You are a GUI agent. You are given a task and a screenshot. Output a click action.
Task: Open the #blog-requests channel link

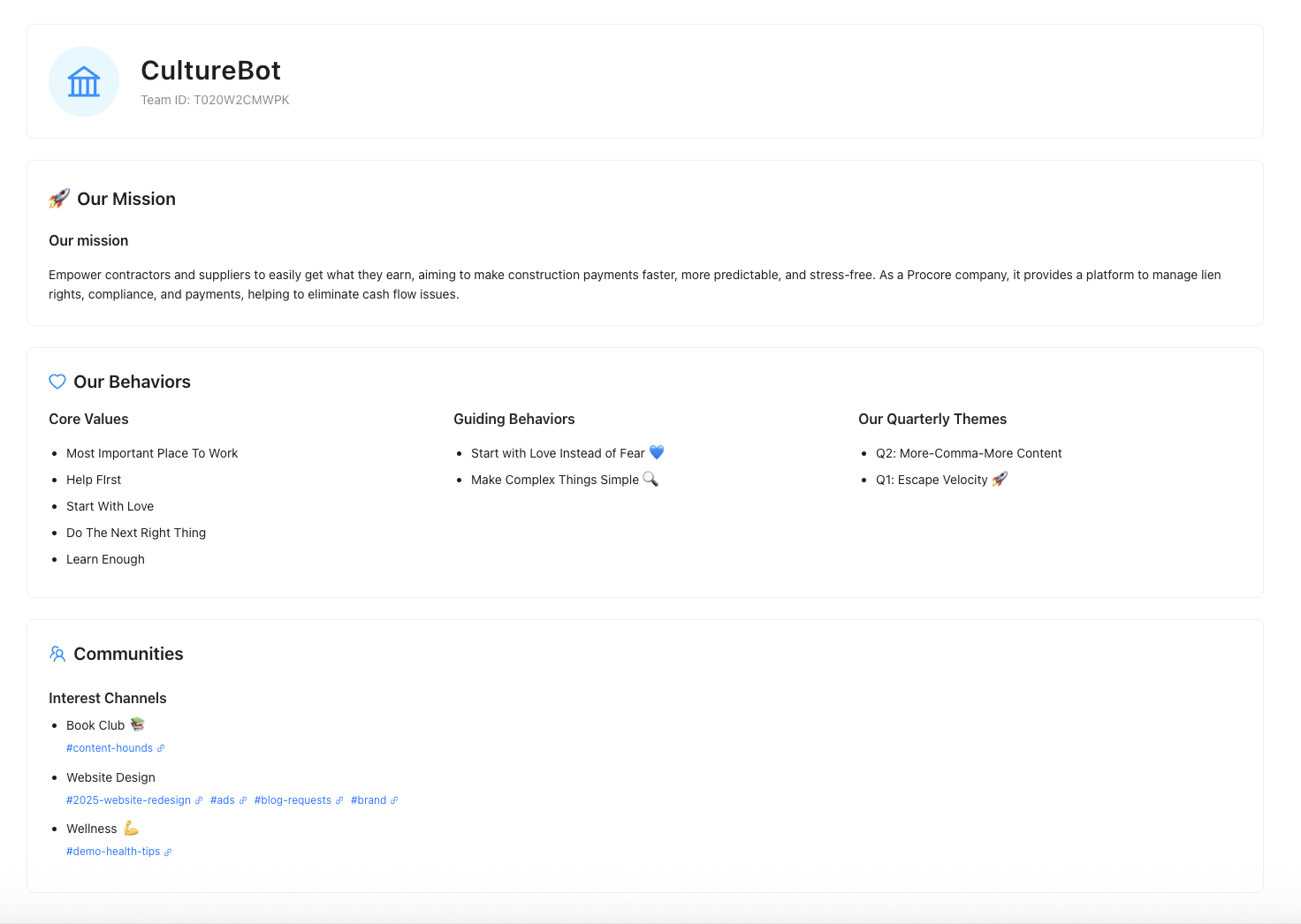292,799
